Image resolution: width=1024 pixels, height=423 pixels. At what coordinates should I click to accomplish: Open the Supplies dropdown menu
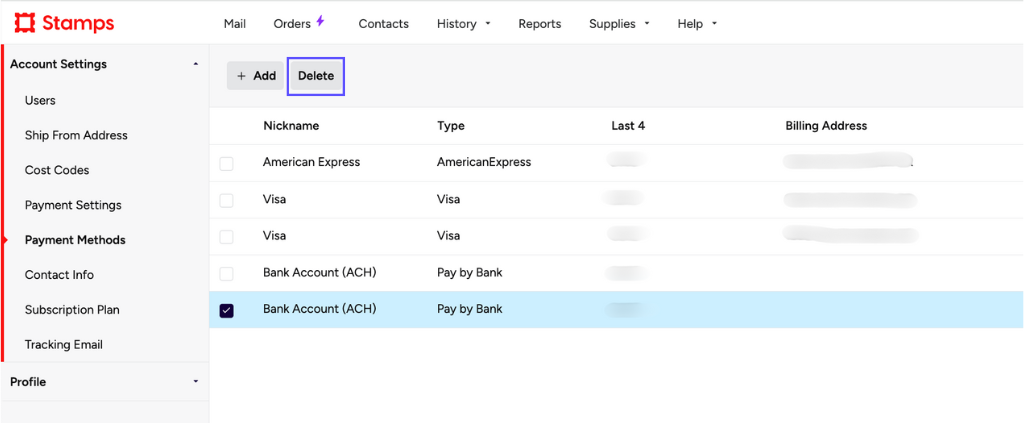(x=619, y=24)
